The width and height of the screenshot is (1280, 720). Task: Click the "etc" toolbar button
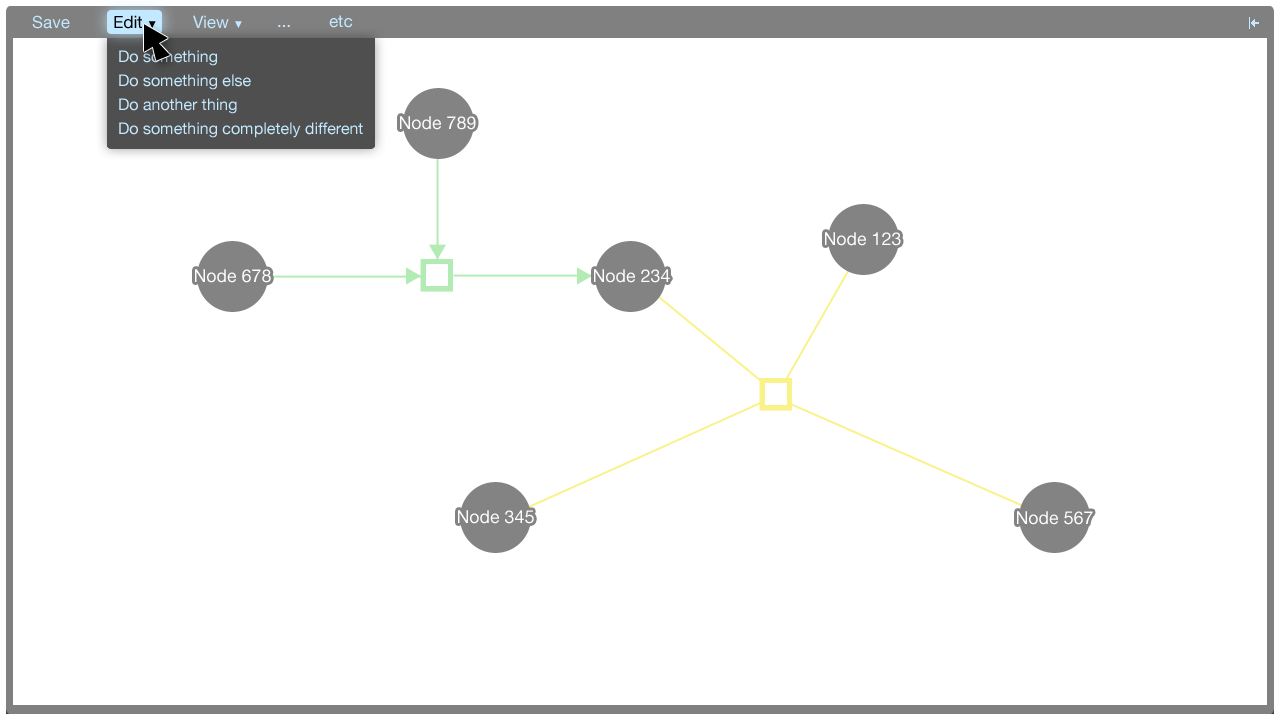[340, 22]
